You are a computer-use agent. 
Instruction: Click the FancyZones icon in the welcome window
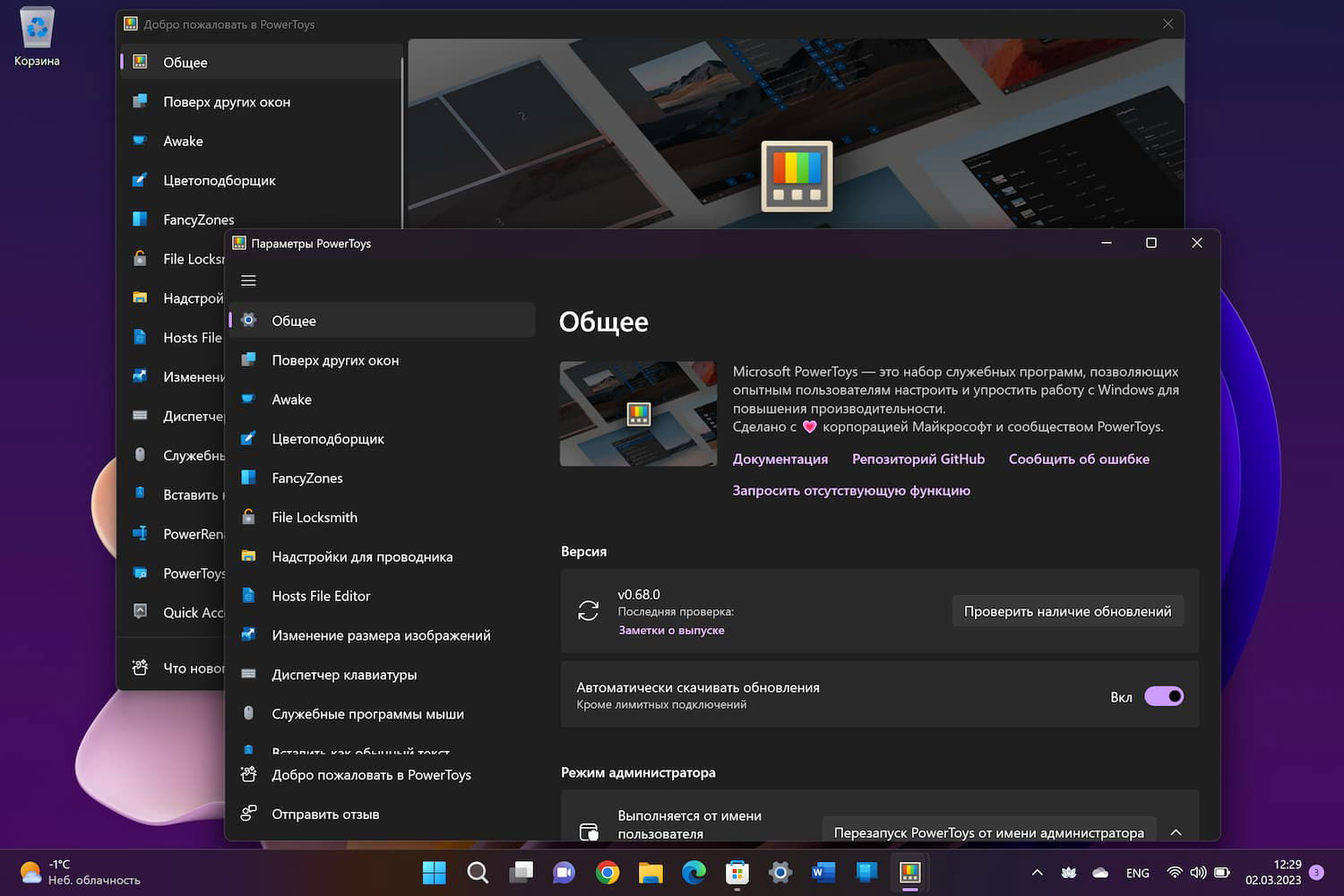(140, 220)
